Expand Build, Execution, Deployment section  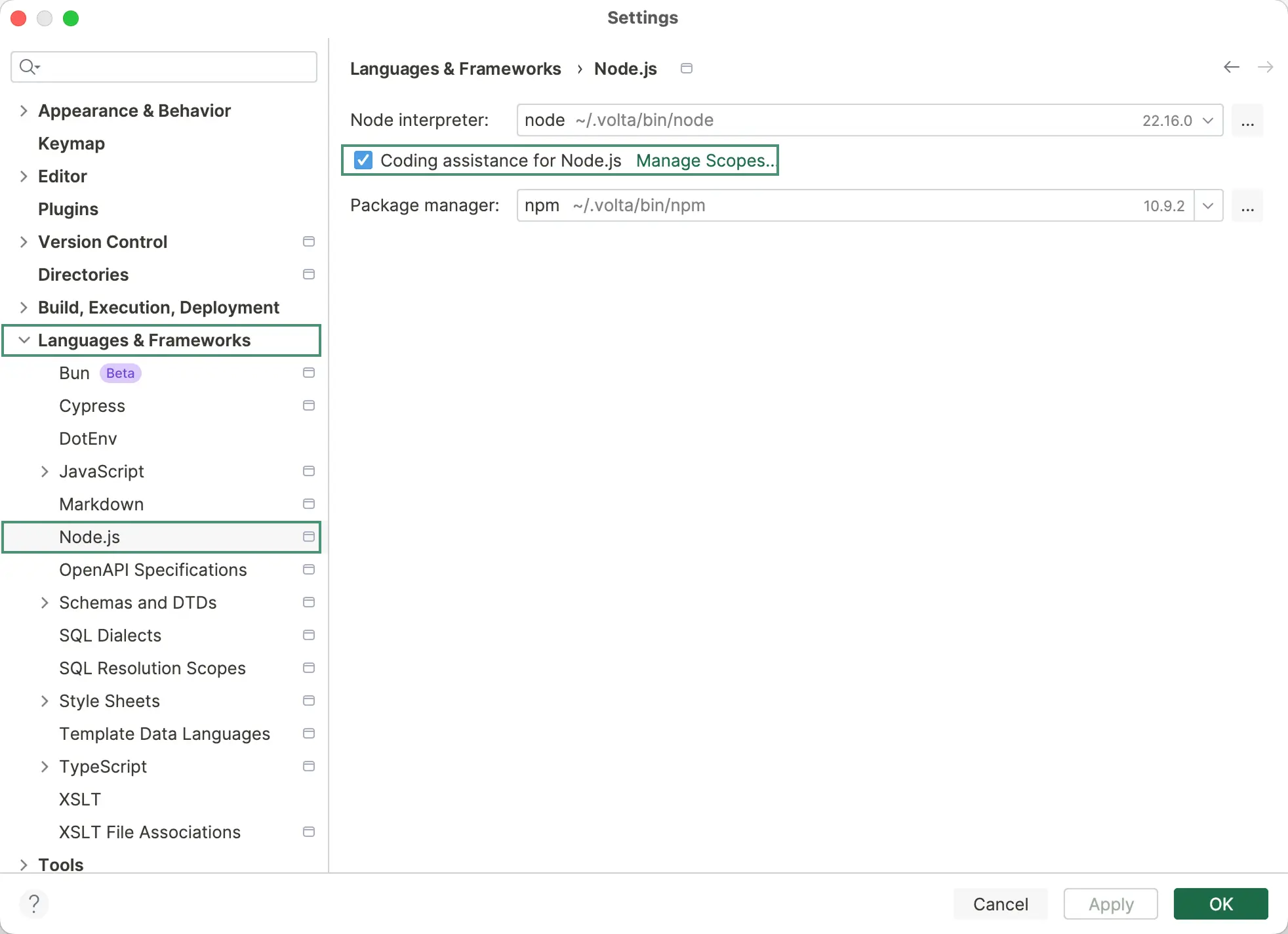[24, 308]
